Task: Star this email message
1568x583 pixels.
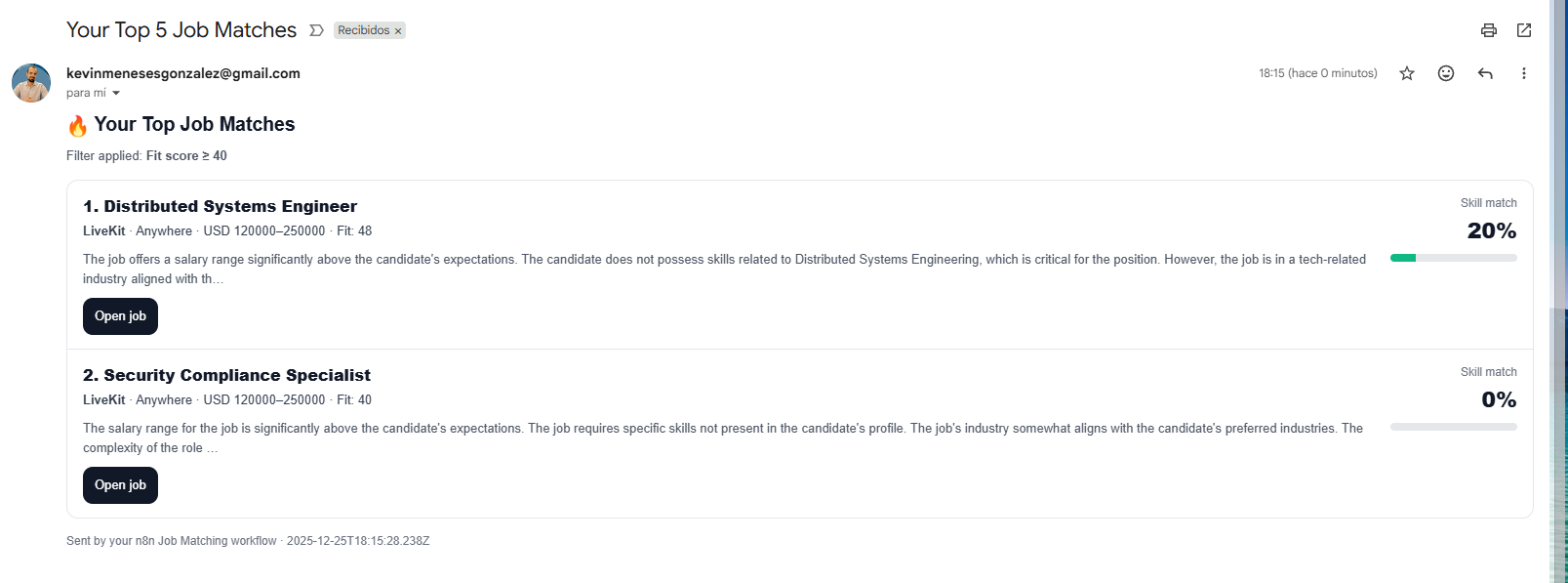Action: point(1407,73)
